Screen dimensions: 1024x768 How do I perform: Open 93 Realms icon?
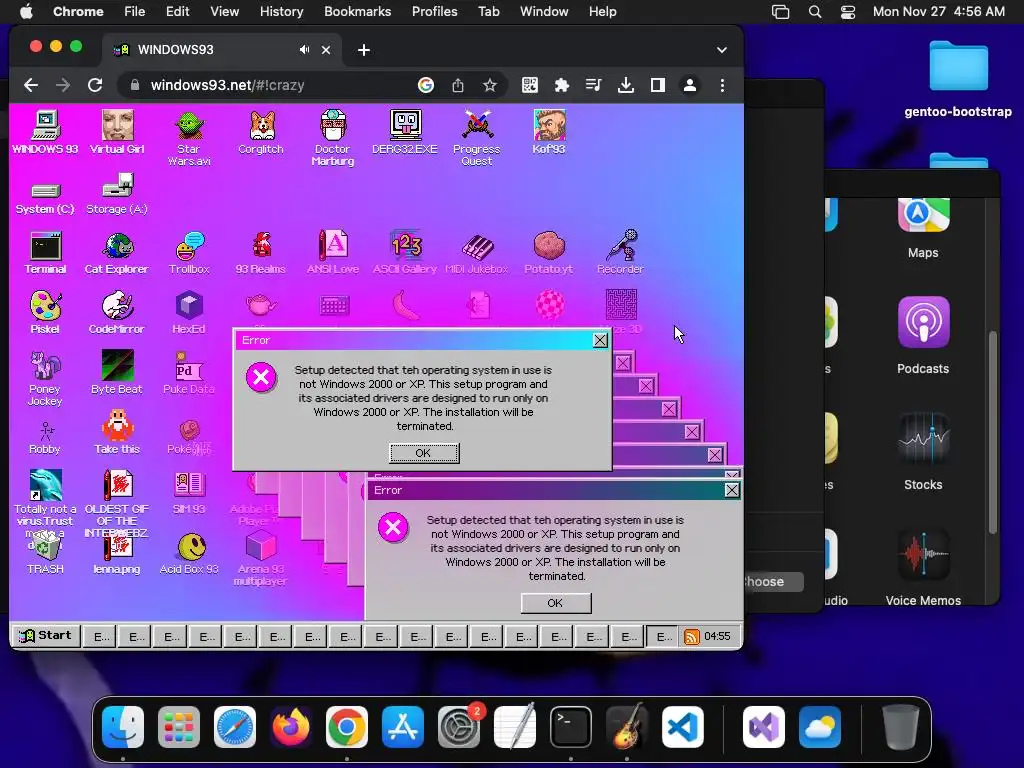[x=261, y=253]
